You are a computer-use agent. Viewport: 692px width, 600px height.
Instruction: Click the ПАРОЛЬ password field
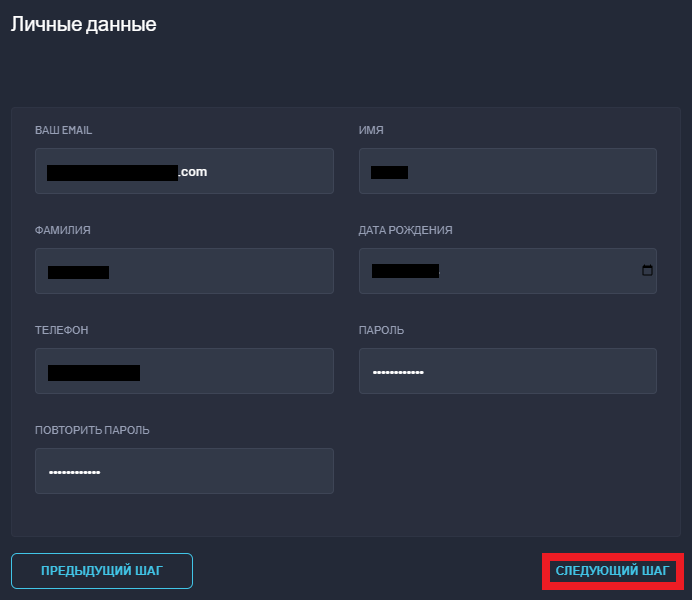[508, 371]
